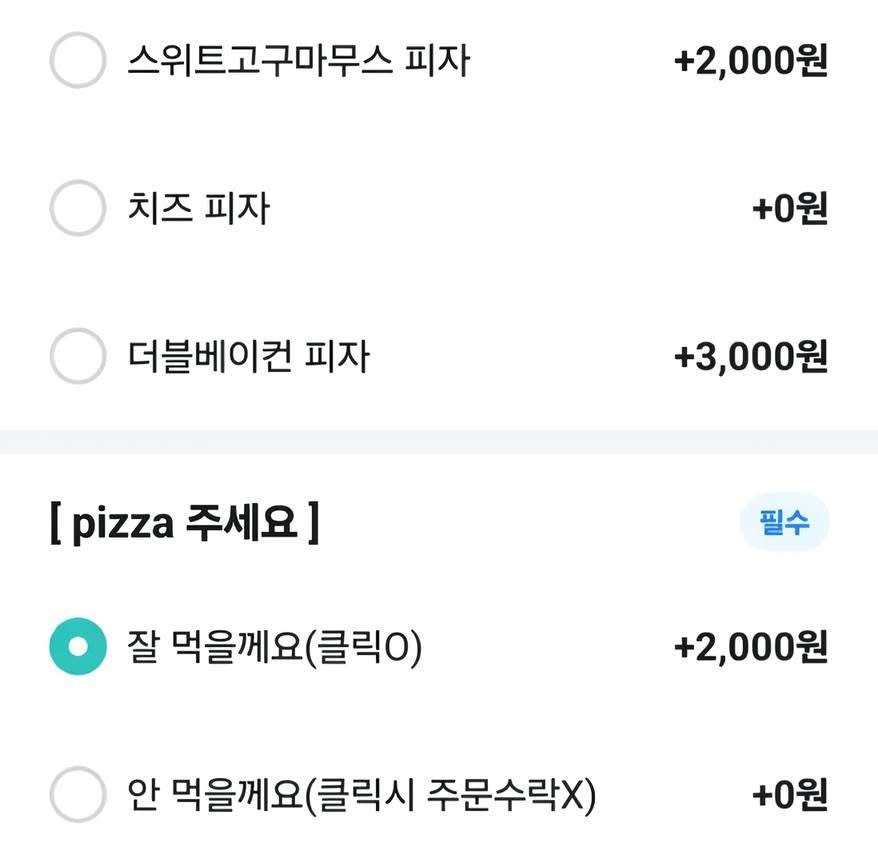The width and height of the screenshot is (878, 868).
Task: Select the 안 먹을께요 radio circle
Action: click(x=78, y=794)
